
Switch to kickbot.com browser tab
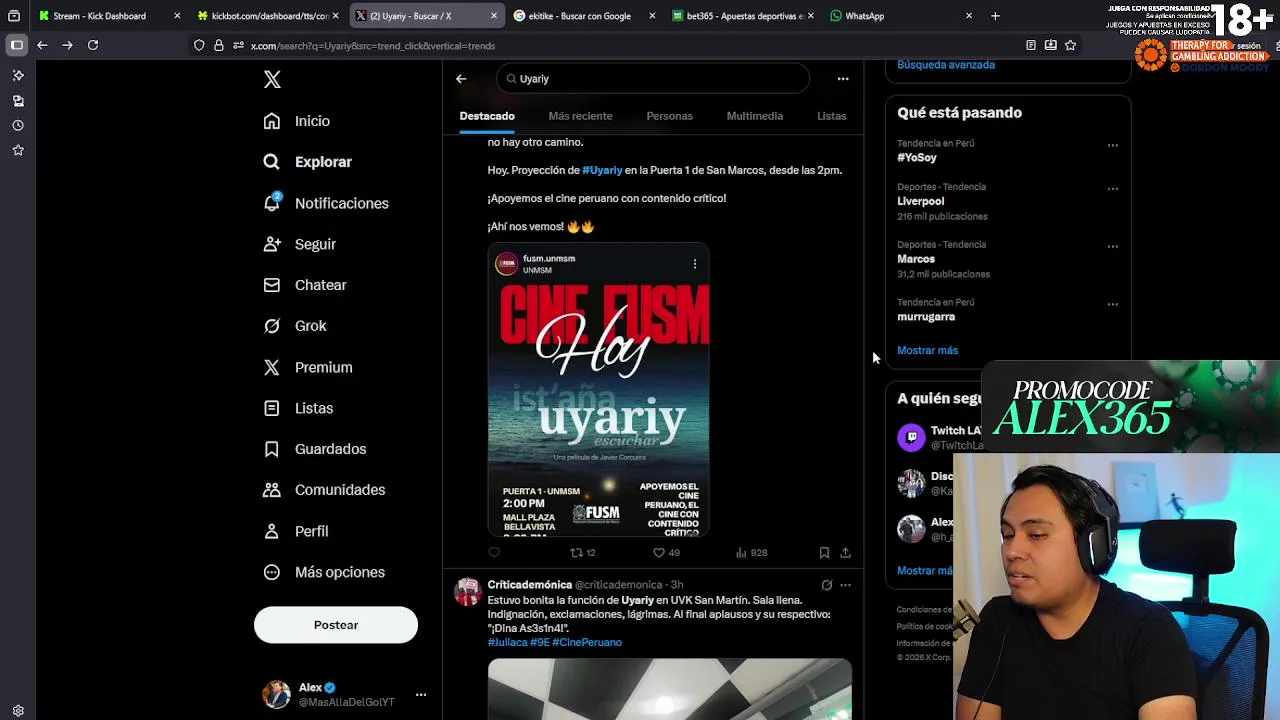(x=268, y=16)
